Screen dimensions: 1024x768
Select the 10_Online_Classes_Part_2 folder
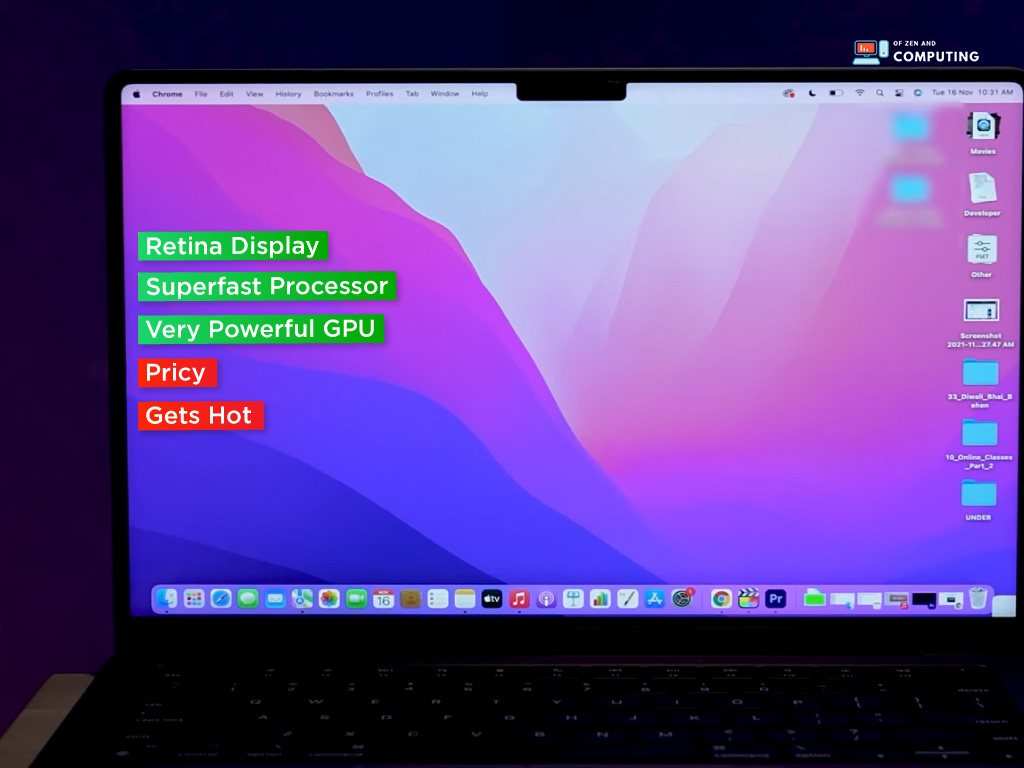click(x=979, y=444)
